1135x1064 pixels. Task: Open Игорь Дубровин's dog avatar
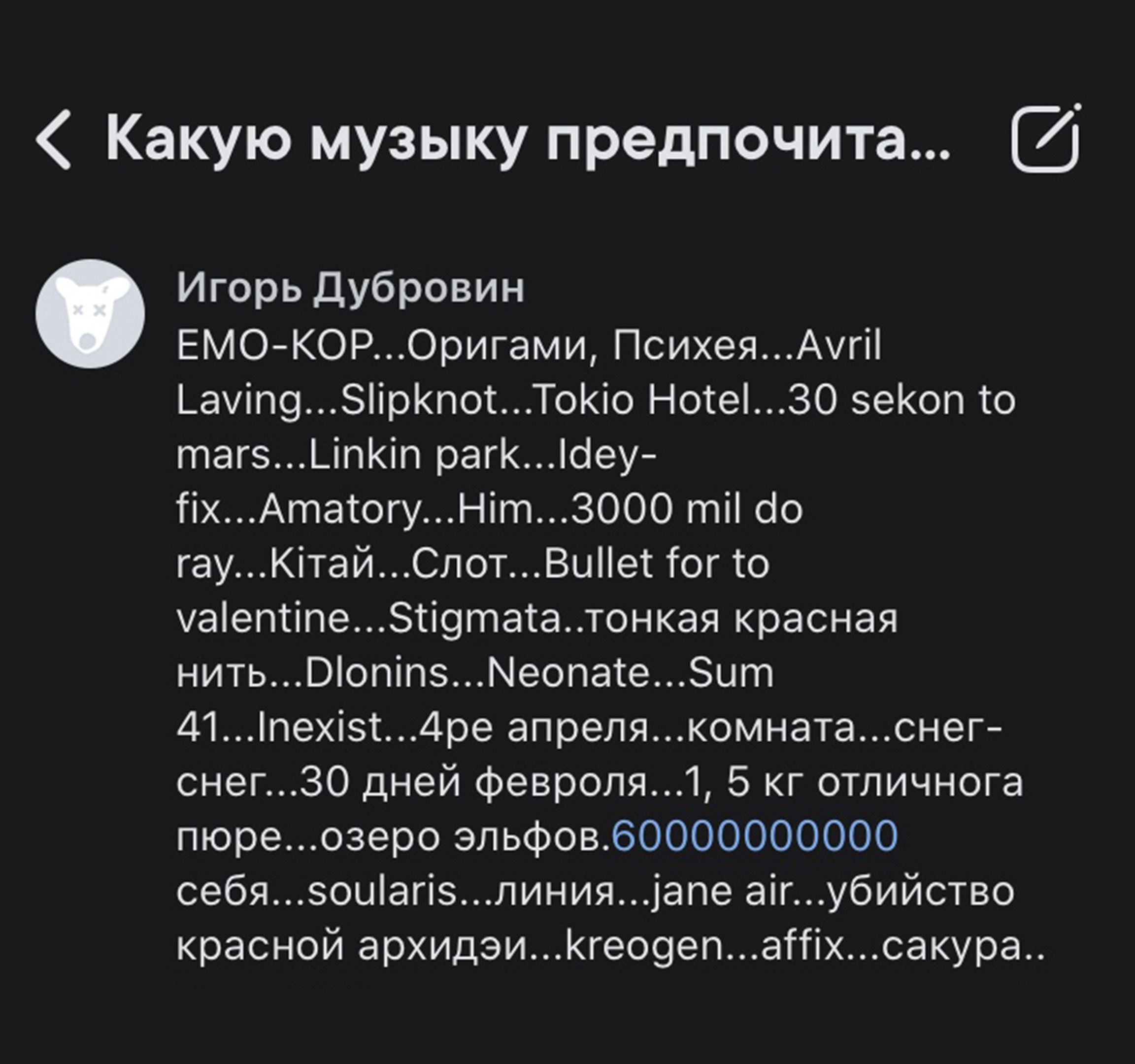90,314
